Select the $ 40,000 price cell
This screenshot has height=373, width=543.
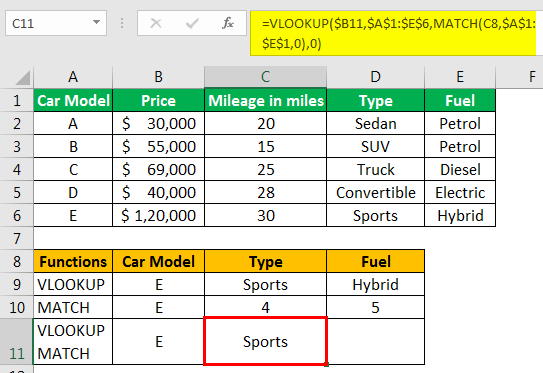coord(159,192)
